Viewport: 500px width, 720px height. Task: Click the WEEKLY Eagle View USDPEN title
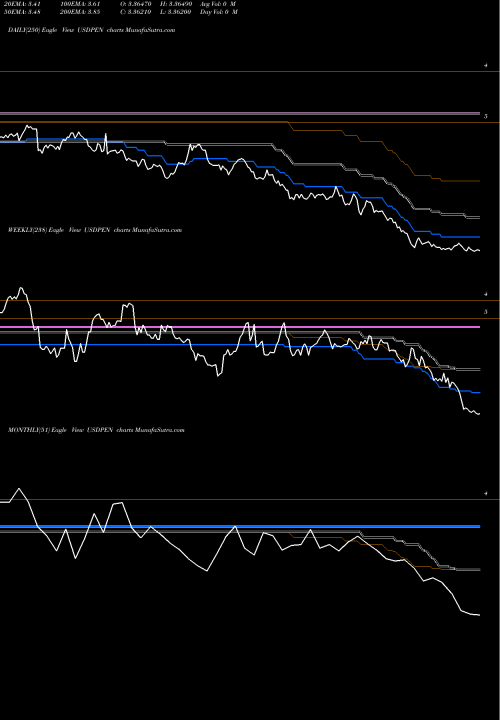pyautogui.click(x=95, y=230)
